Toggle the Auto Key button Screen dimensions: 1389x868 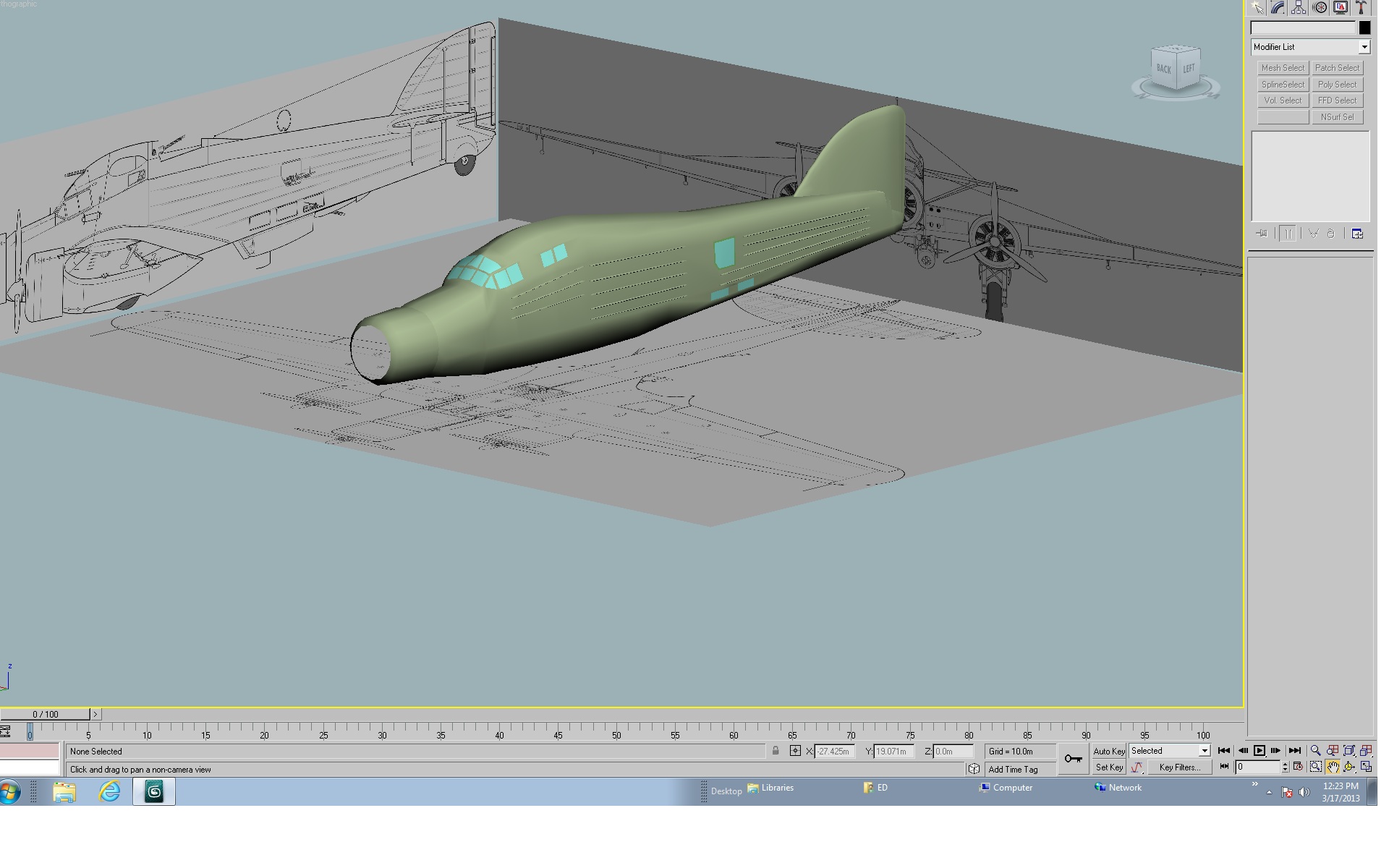(x=1109, y=752)
